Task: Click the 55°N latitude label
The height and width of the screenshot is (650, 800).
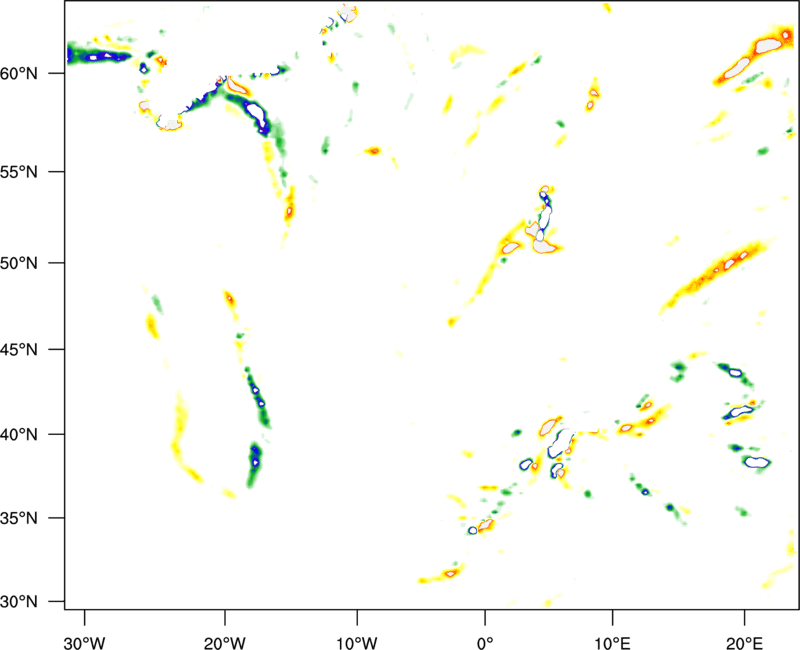Action: coord(19,172)
